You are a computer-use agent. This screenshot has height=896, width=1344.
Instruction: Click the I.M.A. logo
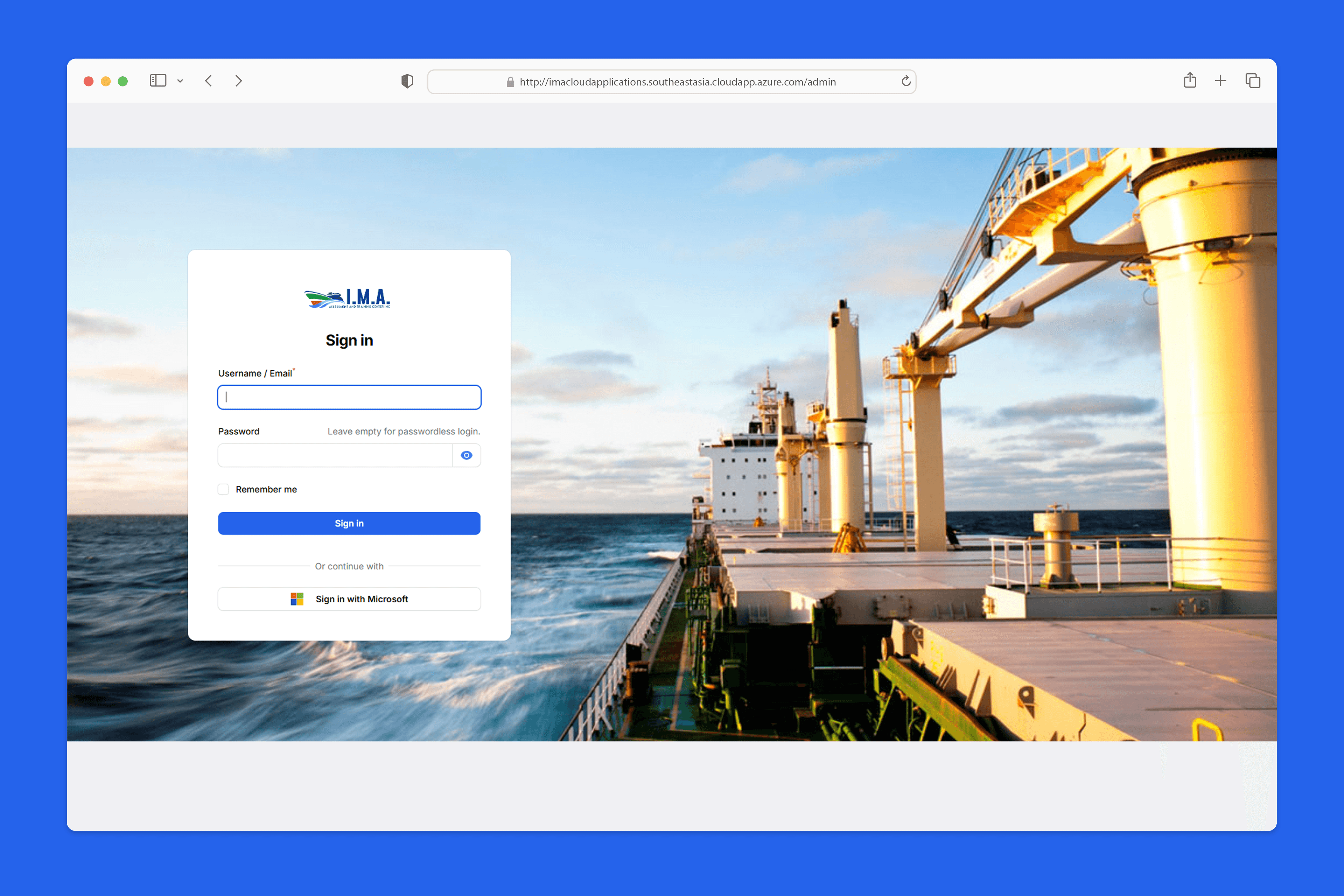[348, 298]
